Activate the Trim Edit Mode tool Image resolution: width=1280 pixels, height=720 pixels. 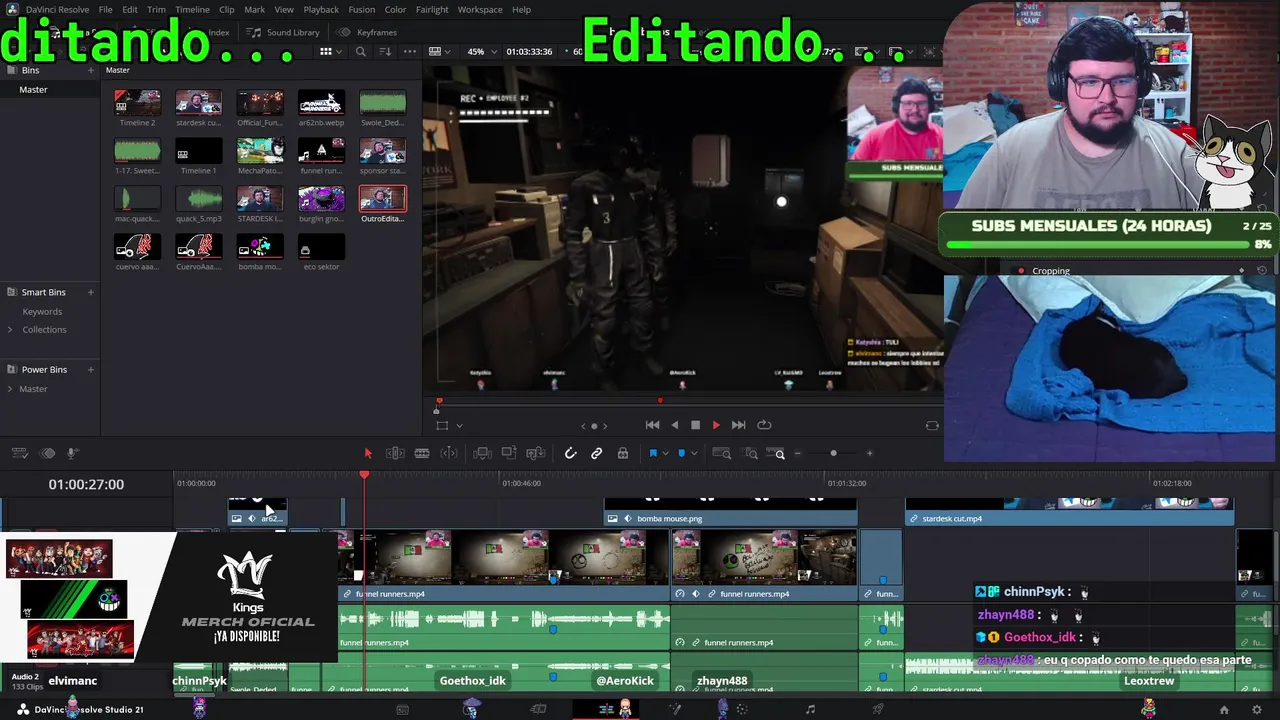point(395,453)
